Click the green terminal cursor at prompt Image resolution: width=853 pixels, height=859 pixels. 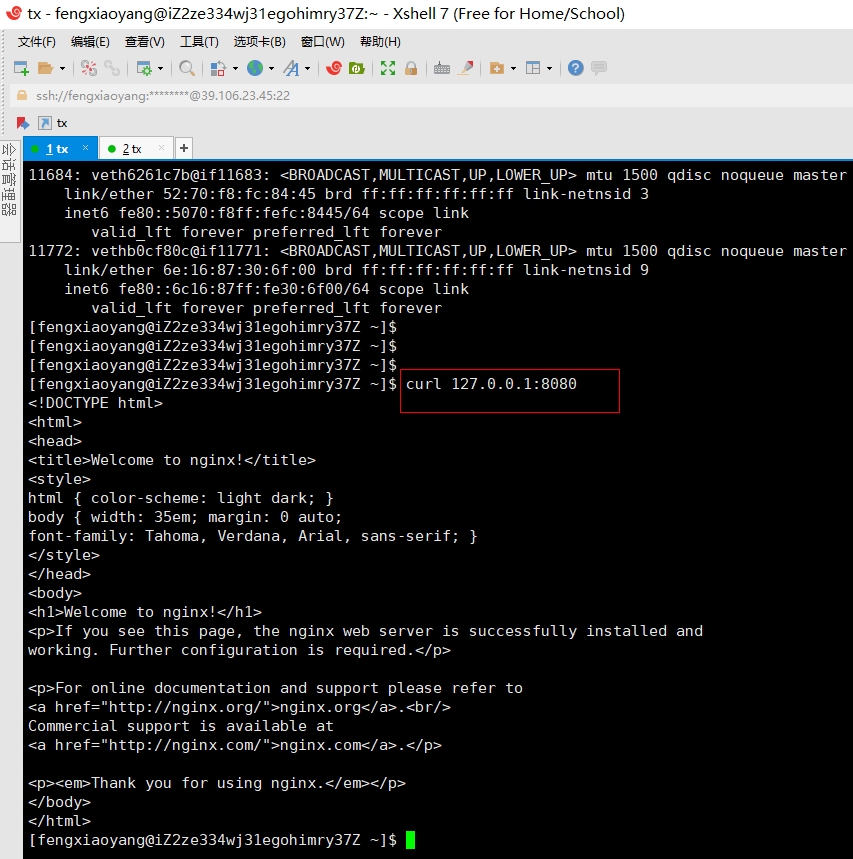411,840
